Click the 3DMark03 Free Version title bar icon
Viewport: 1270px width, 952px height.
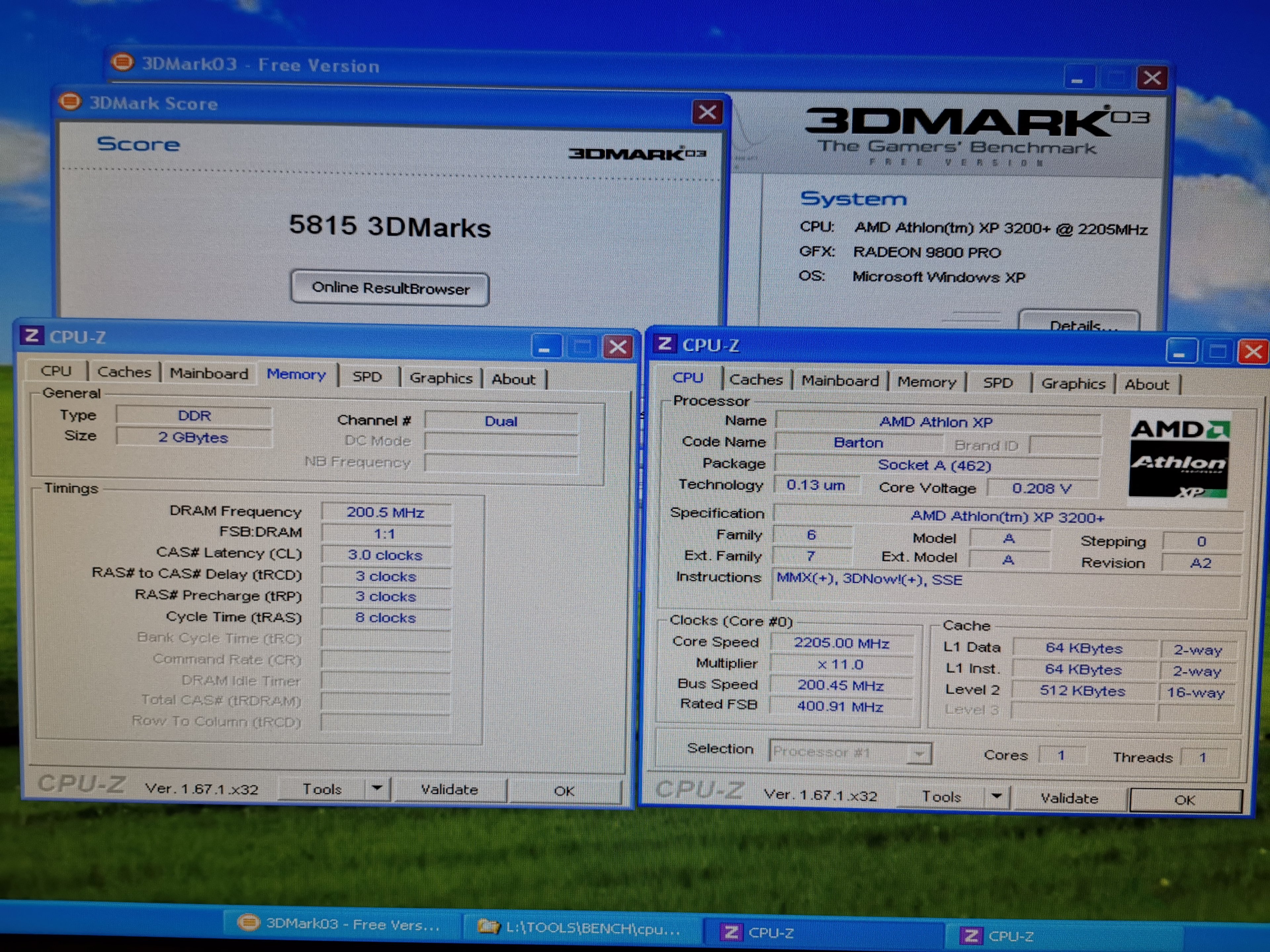point(122,61)
